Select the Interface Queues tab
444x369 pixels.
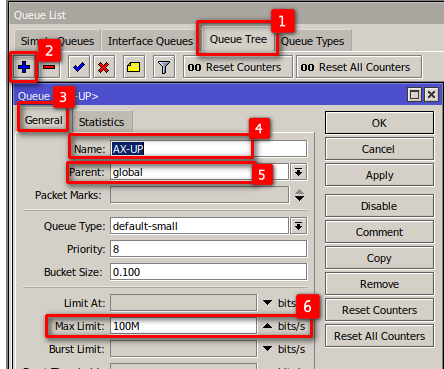pos(150,41)
